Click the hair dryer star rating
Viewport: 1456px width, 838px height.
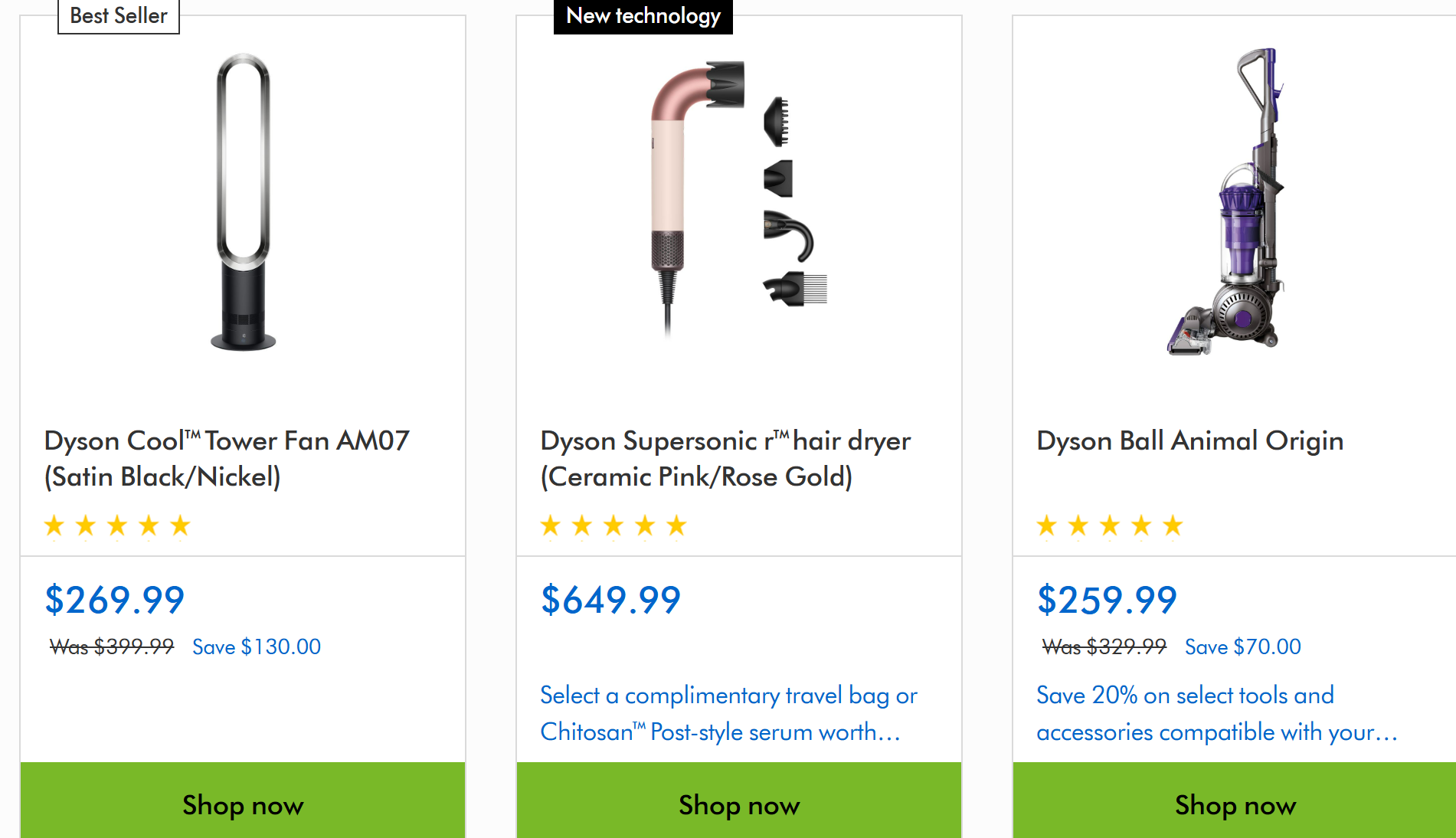click(613, 525)
